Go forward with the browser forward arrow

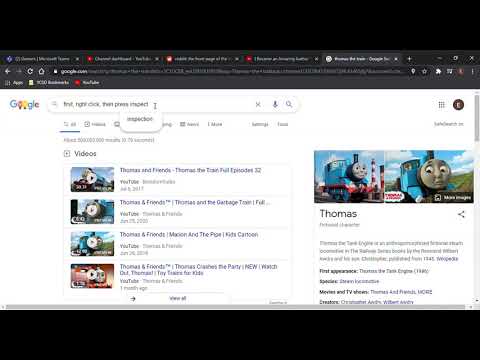(19, 71)
